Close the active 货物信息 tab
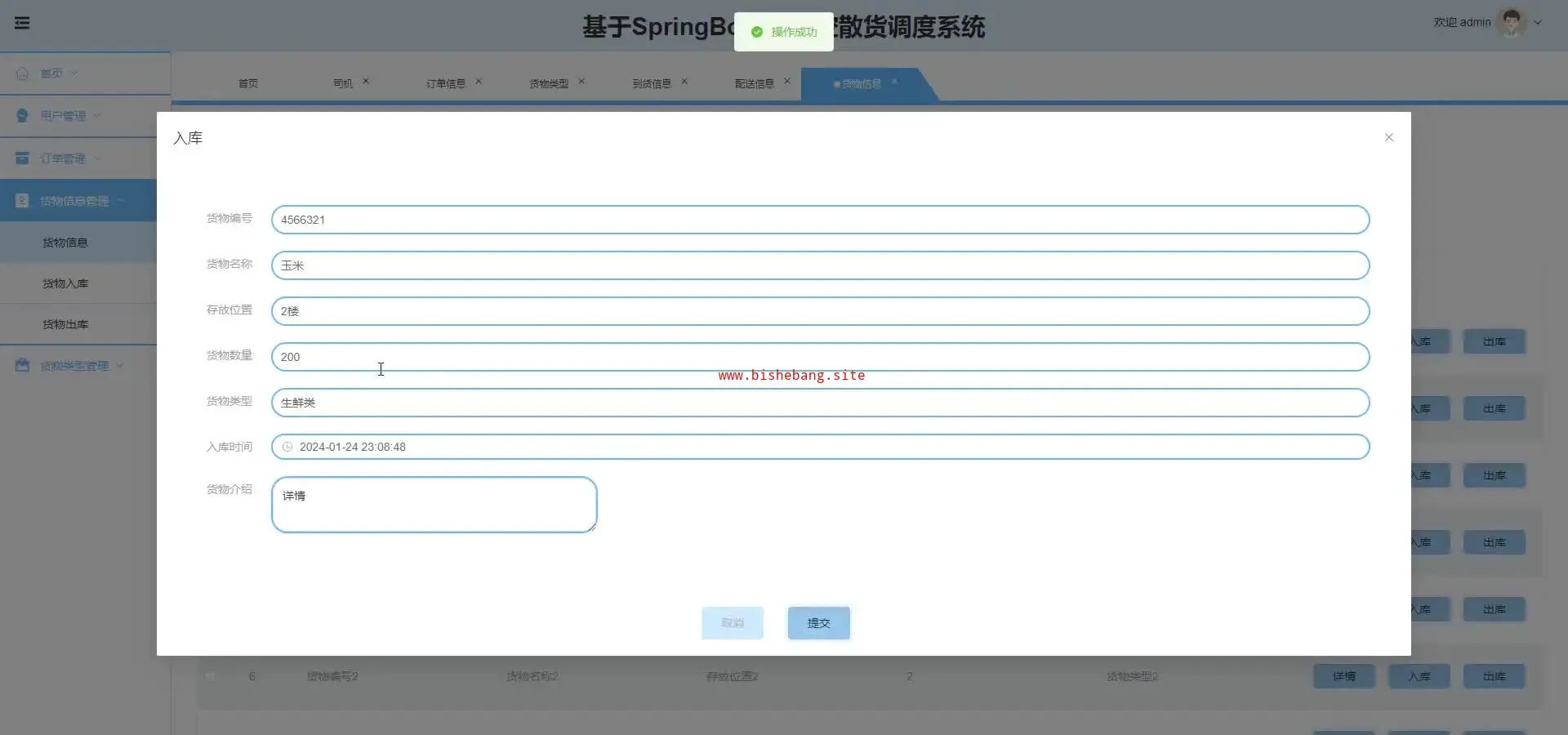 click(894, 81)
